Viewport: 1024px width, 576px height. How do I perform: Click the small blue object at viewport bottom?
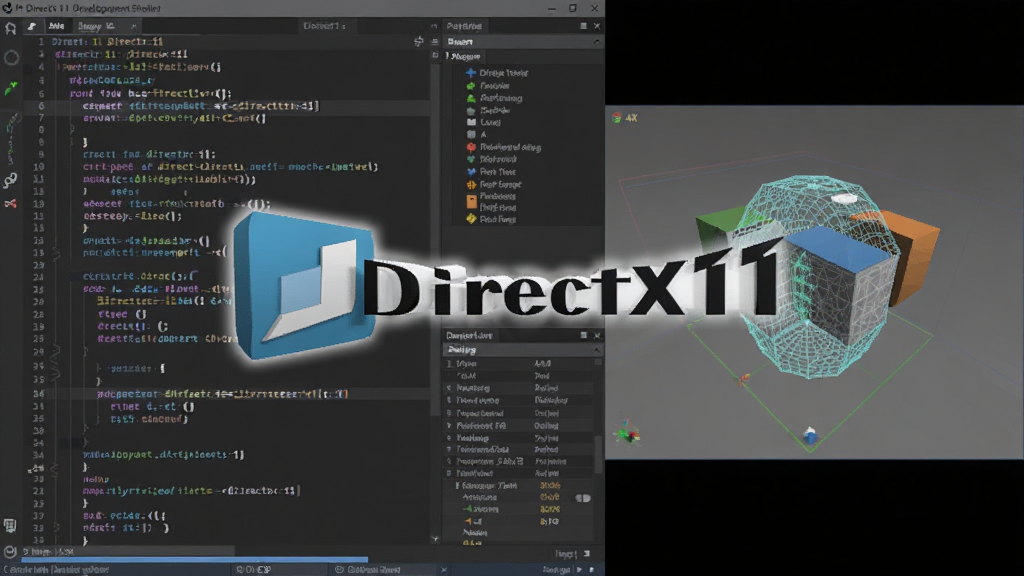click(x=810, y=436)
